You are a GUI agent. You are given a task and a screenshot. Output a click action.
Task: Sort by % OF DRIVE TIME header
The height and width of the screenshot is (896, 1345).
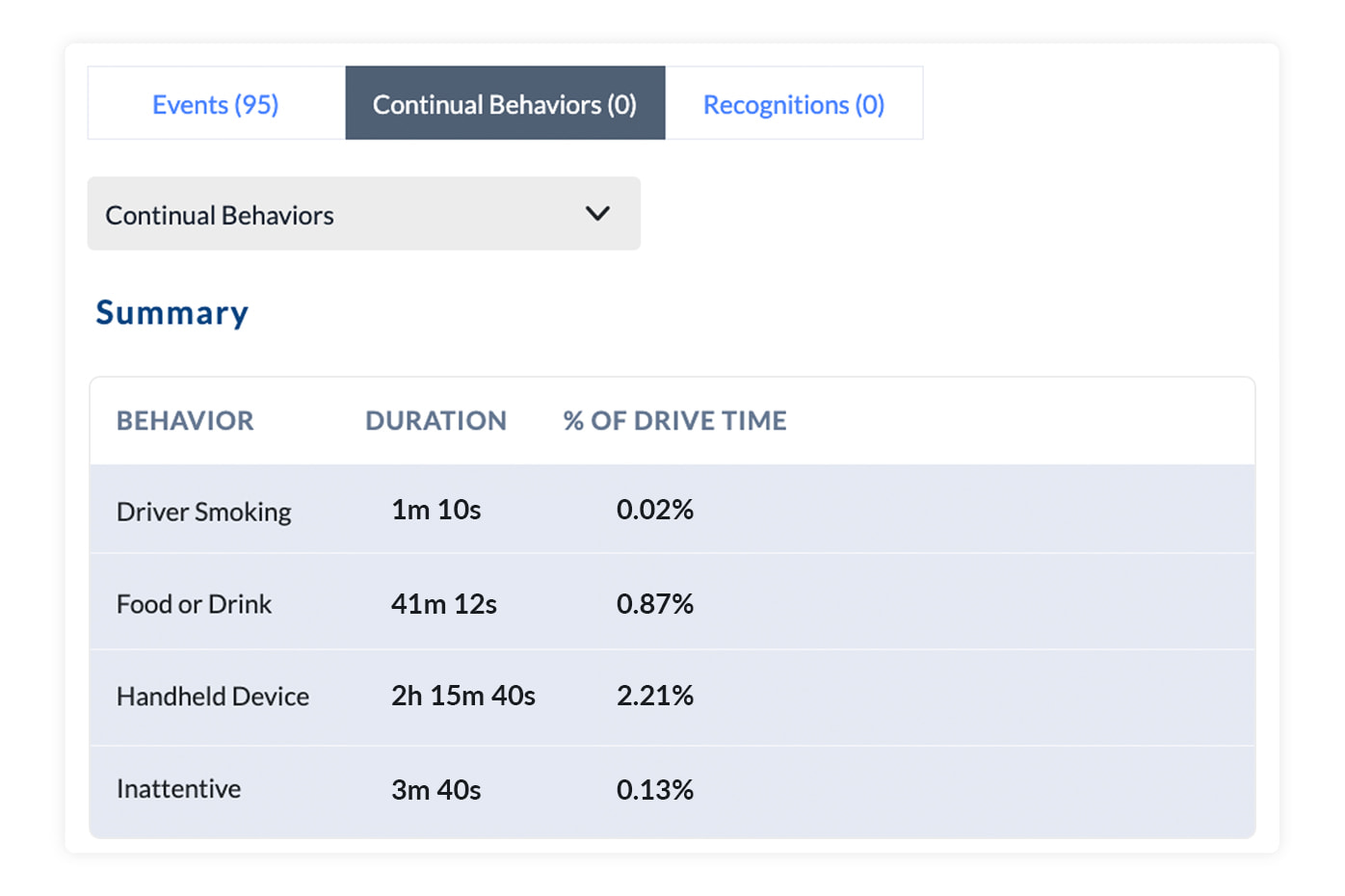[x=673, y=421]
